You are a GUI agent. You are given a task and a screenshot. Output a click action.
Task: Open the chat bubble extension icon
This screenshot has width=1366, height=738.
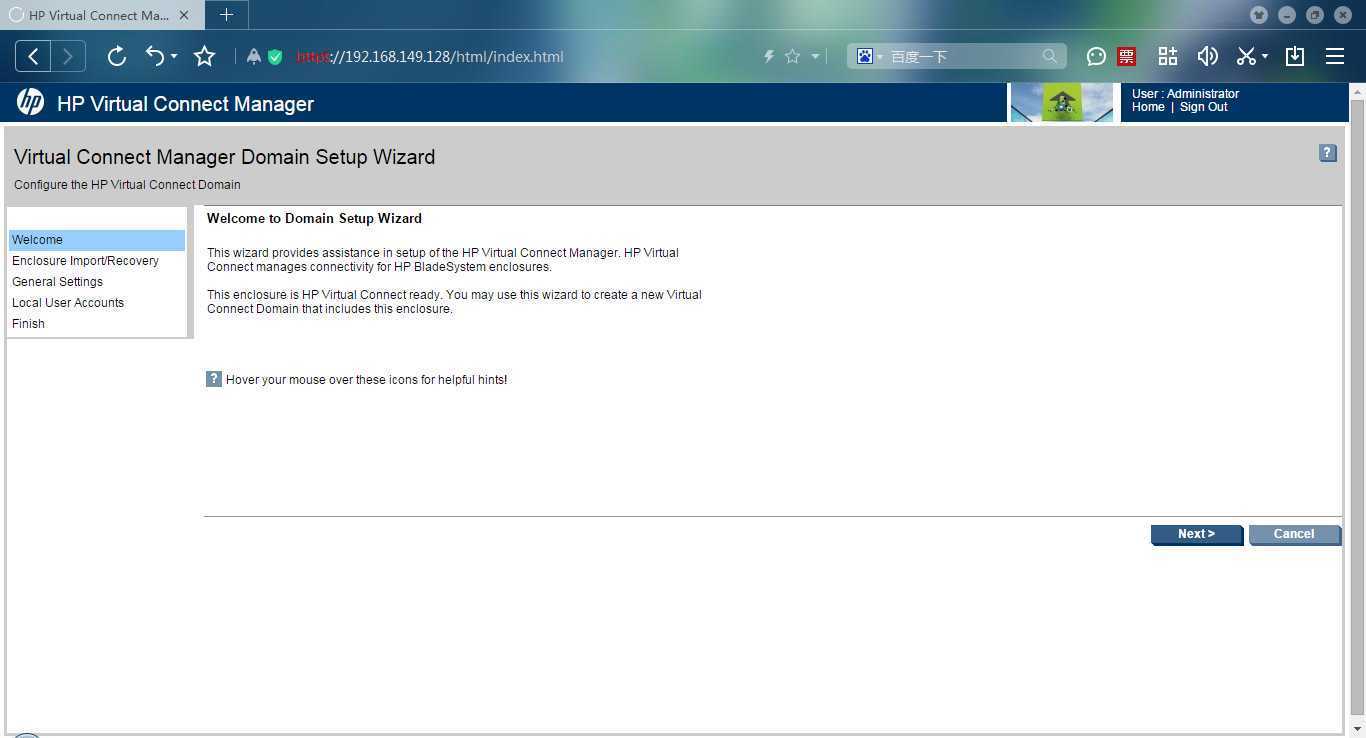coord(1096,57)
